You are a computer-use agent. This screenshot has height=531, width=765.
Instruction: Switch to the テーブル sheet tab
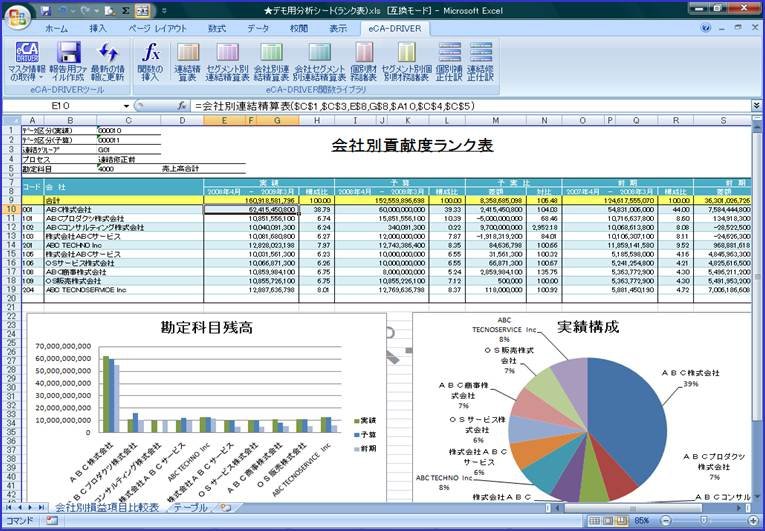pyautogui.click(x=190, y=508)
